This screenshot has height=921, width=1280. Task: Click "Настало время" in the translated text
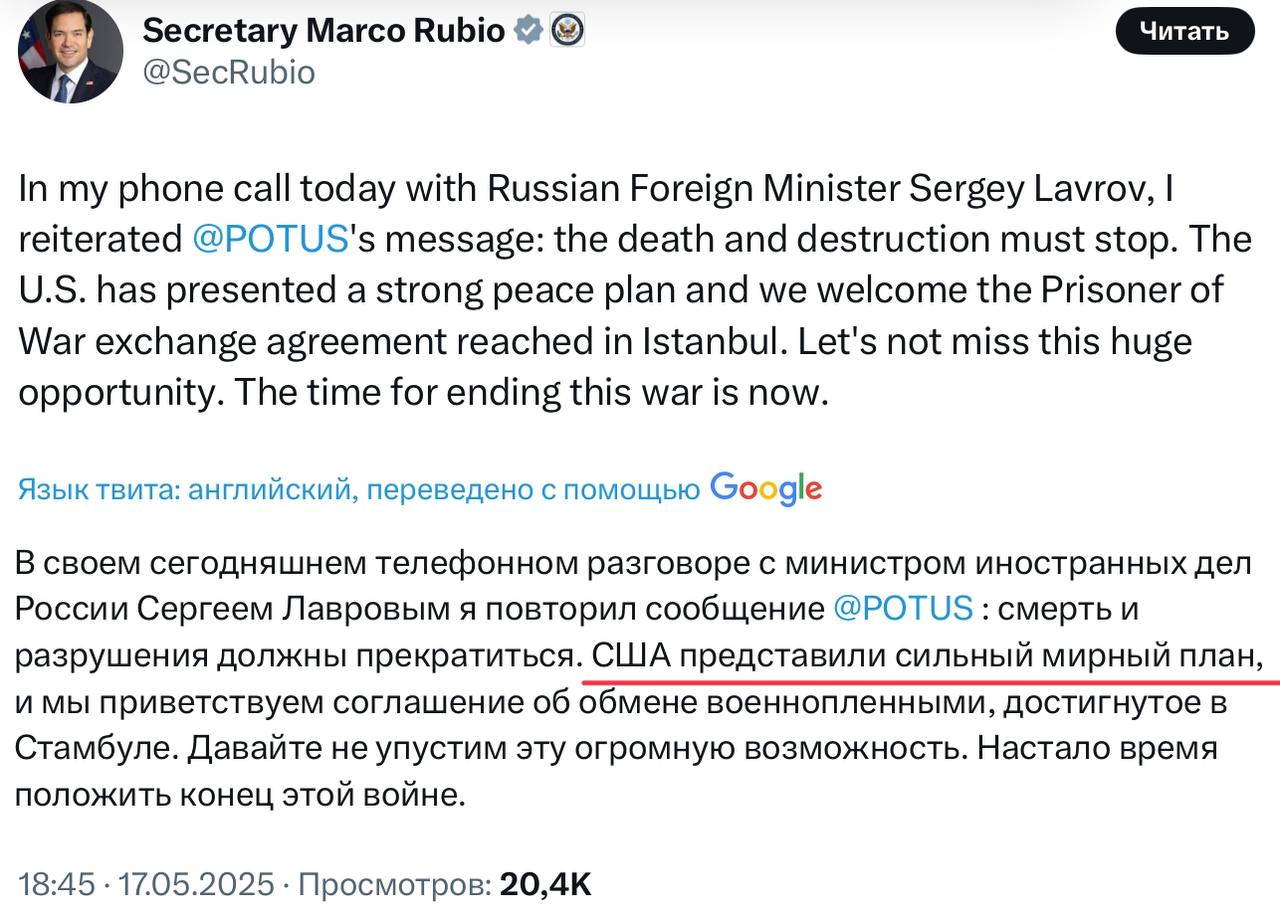(1097, 748)
